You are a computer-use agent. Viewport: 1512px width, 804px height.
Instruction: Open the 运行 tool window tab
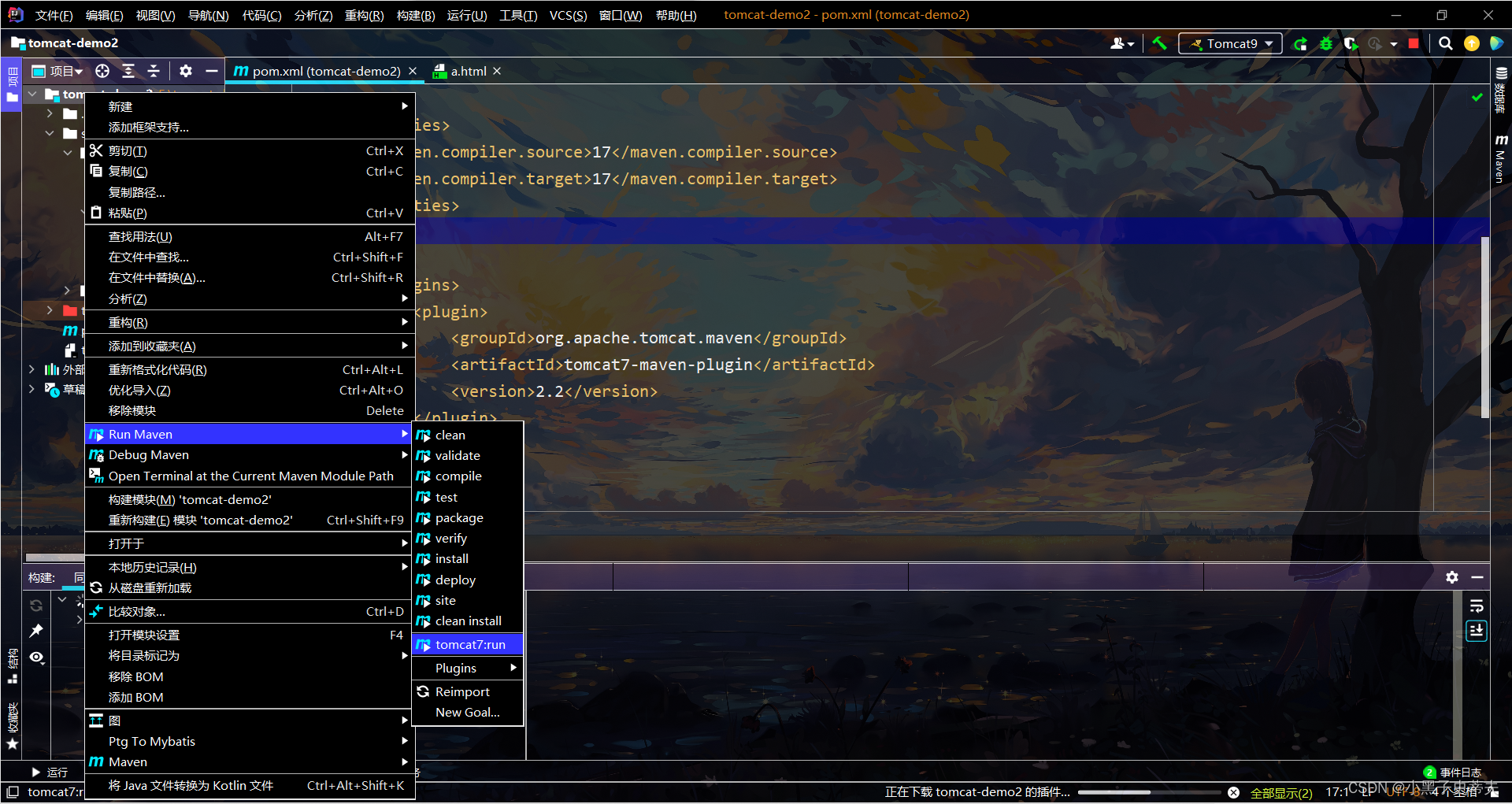point(50,772)
